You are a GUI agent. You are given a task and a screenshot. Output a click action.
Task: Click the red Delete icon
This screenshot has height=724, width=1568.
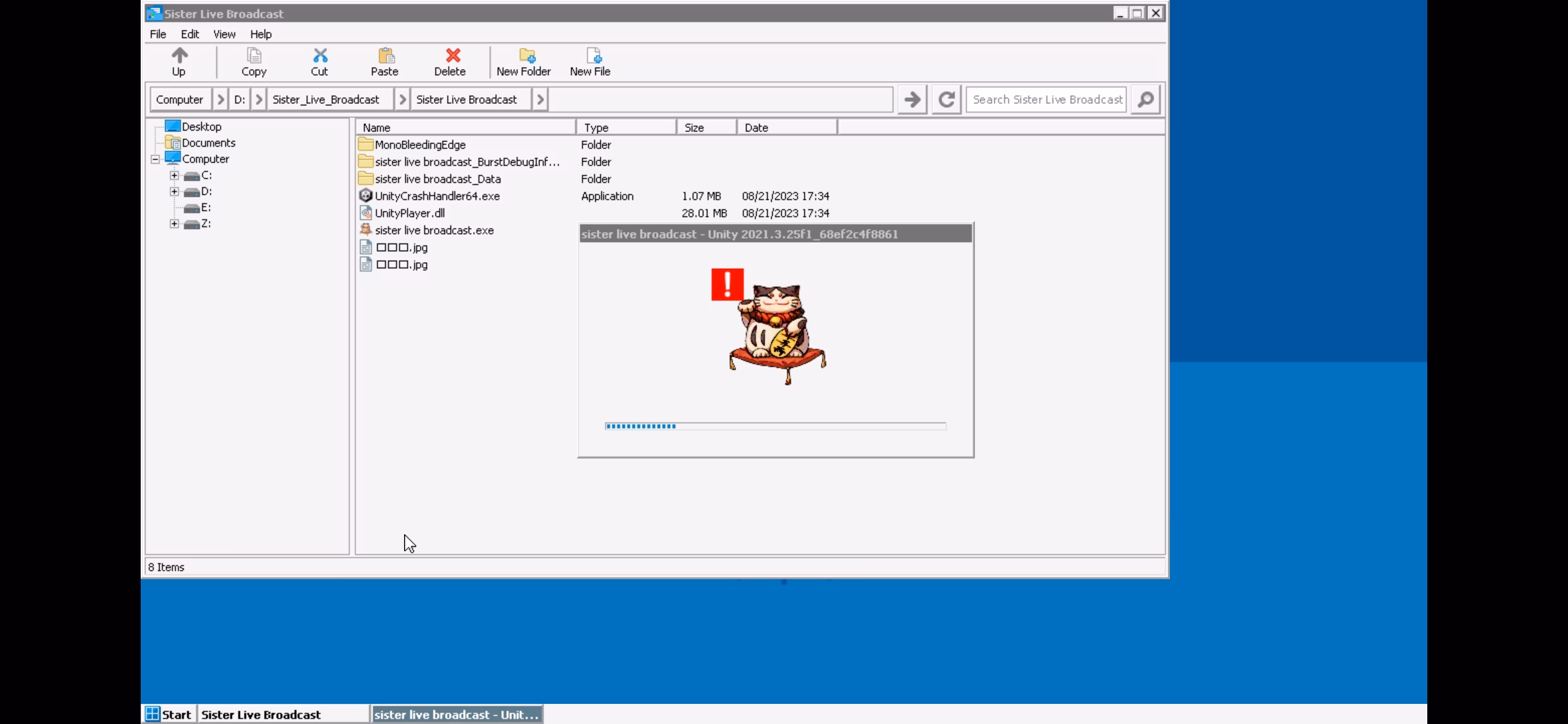[452, 56]
